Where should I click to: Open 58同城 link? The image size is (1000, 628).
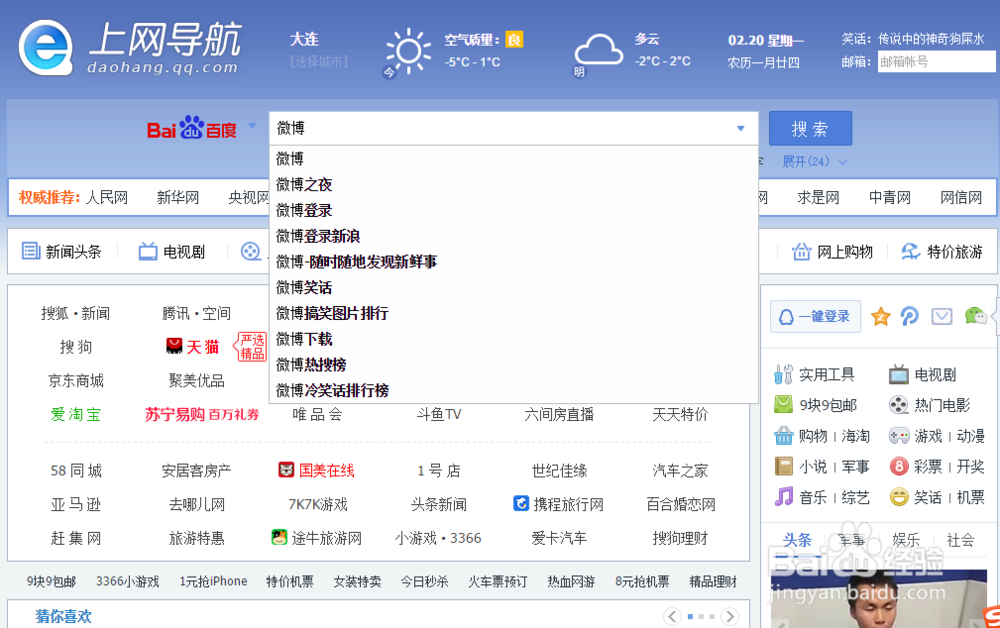[76, 471]
